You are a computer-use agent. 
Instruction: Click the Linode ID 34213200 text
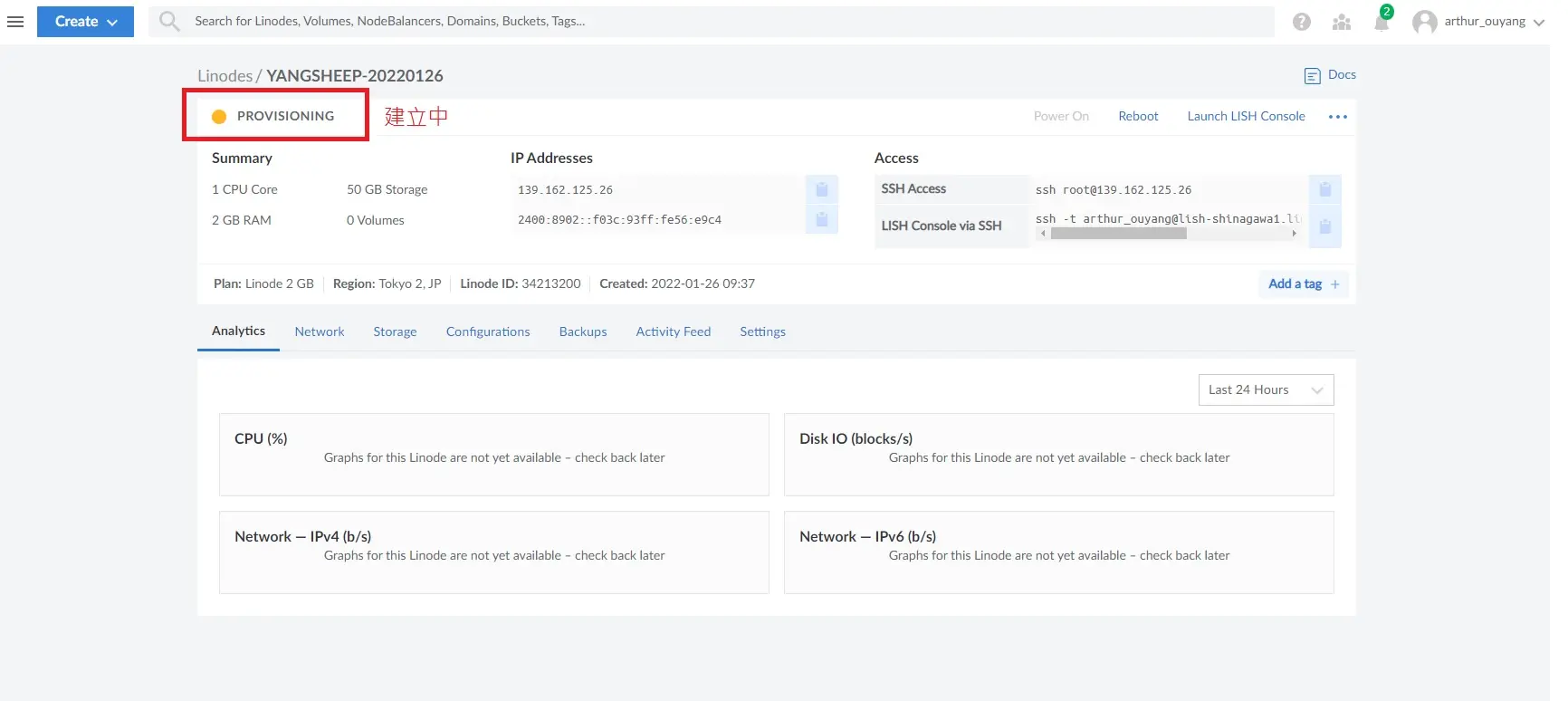pyautogui.click(x=521, y=284)
